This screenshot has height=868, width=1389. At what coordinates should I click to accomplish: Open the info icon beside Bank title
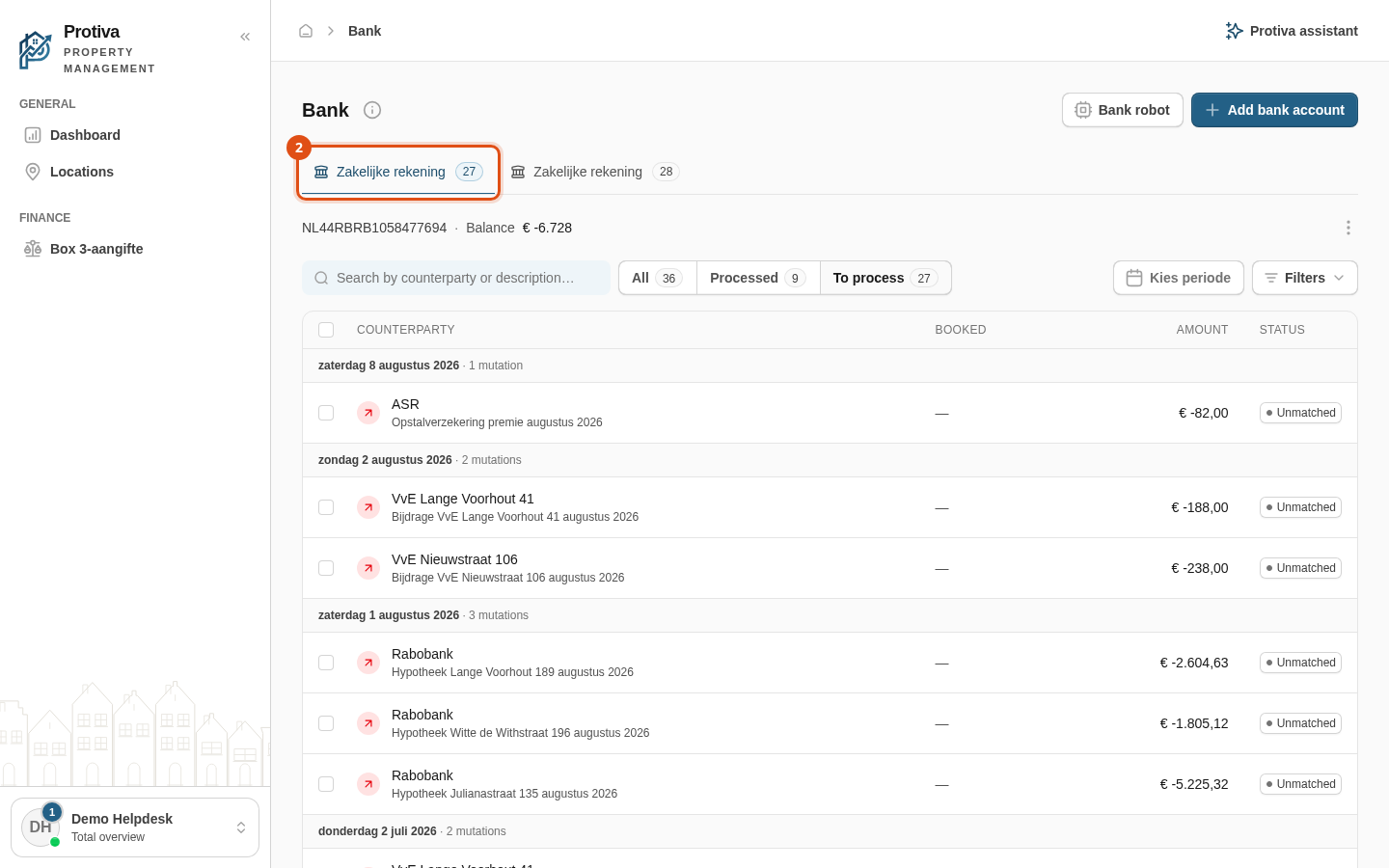click(372, 110)
